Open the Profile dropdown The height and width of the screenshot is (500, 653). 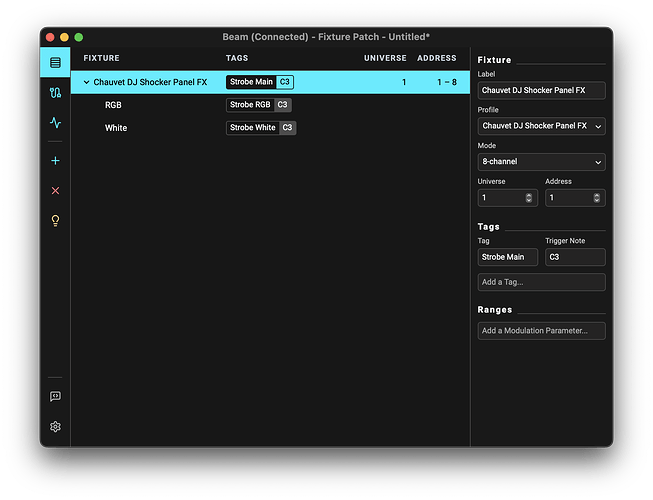[x=541, y=126]
